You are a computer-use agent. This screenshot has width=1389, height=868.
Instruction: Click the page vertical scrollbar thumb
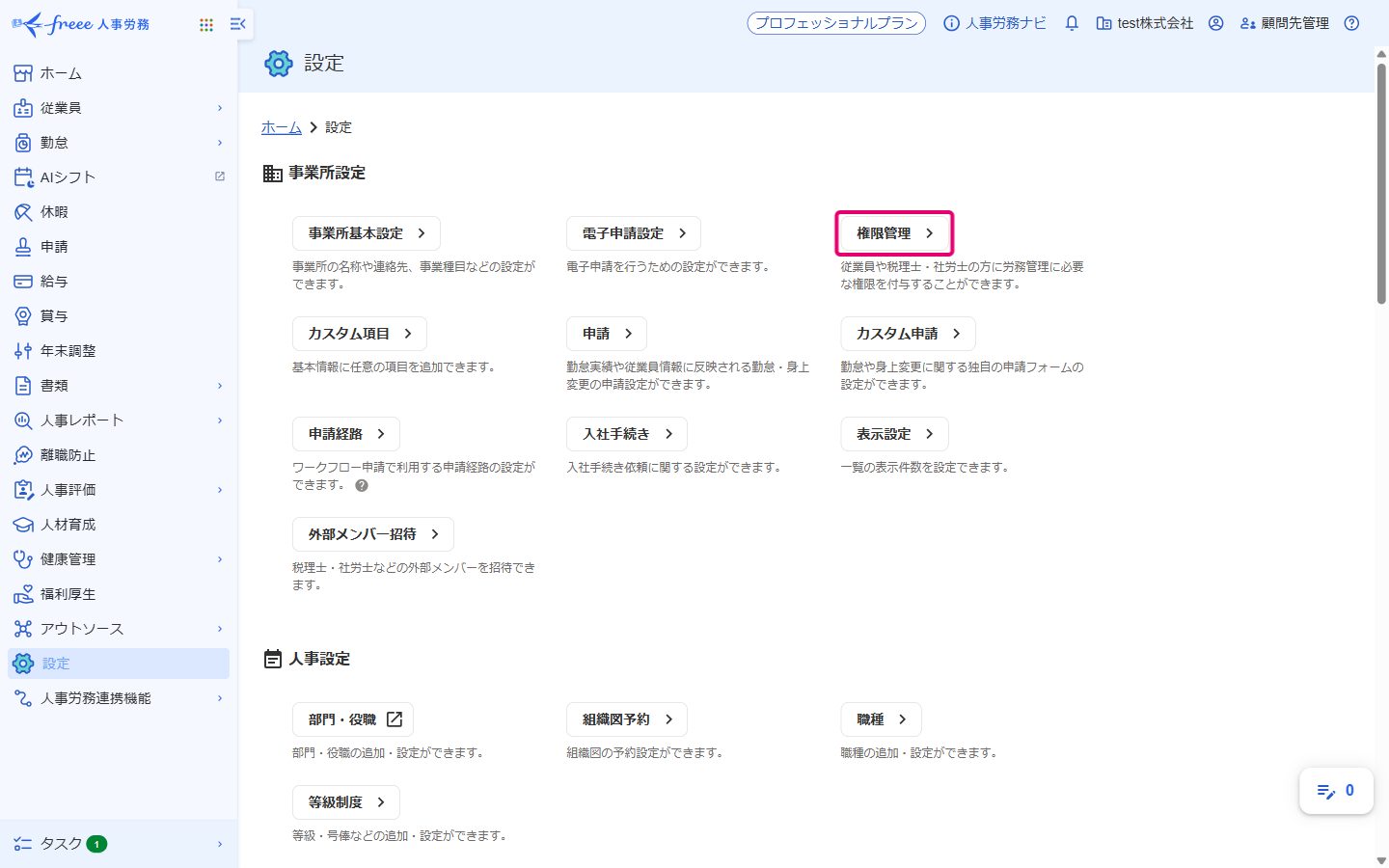point(1381,183)
